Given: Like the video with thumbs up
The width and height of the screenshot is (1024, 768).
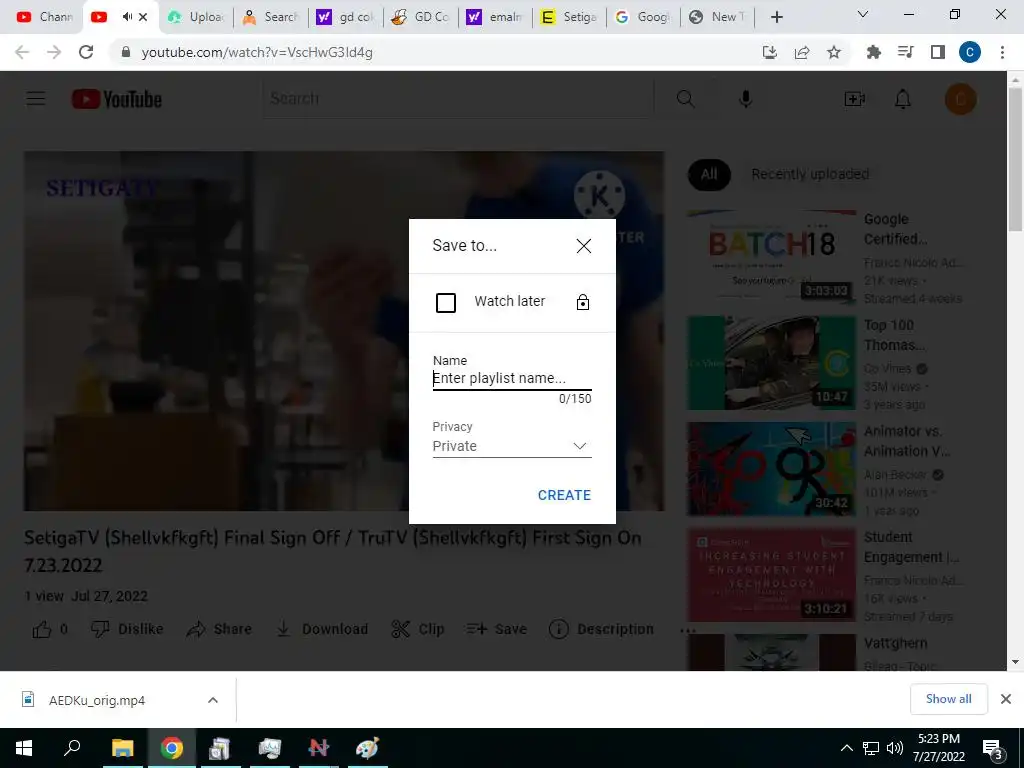Looking at the screenshot, I should tap(50, 629).
